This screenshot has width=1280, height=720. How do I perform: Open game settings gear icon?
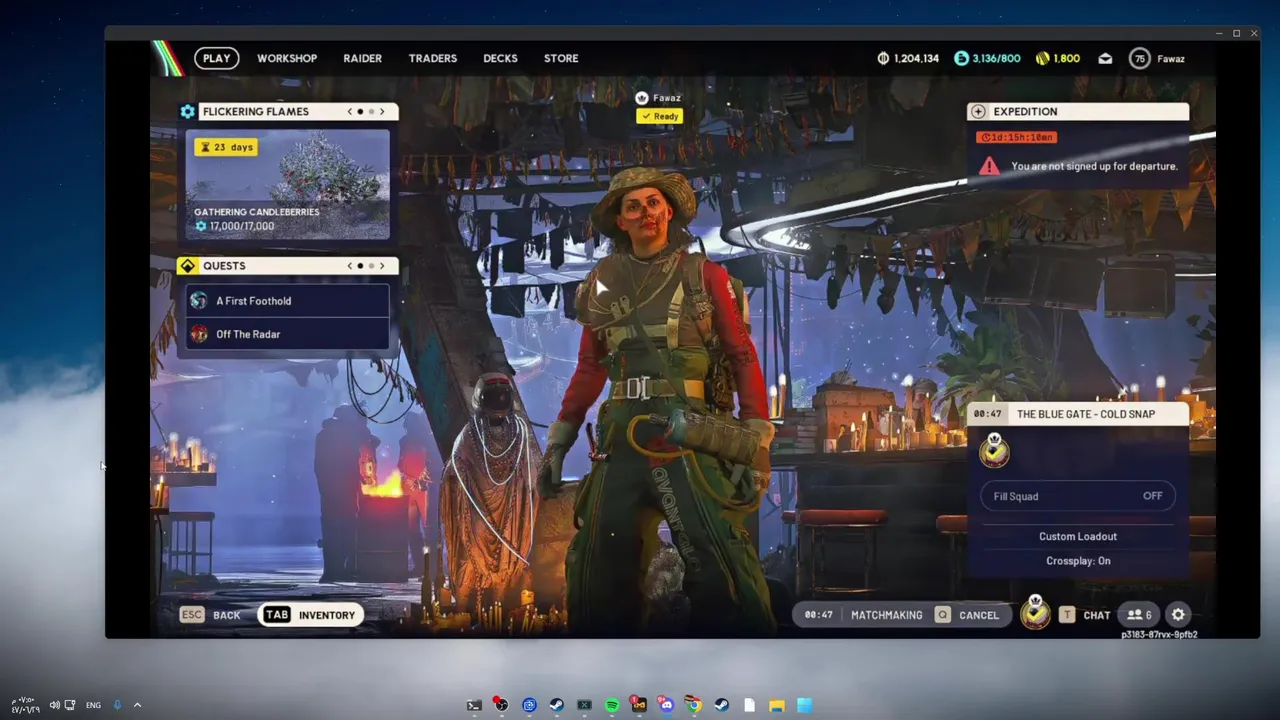click(x=1178, y=615)
